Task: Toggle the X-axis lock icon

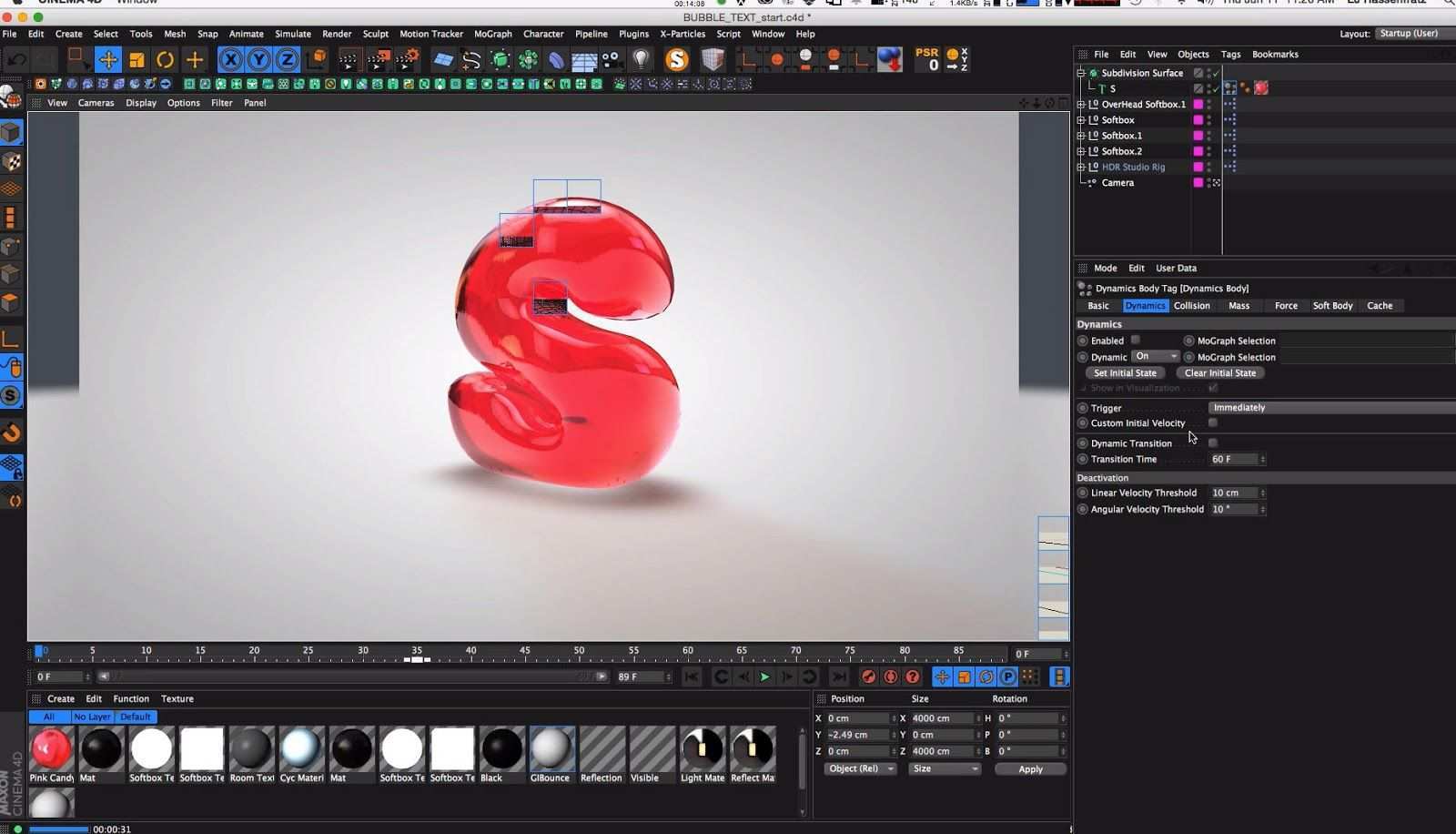Action: pos(231,60)
